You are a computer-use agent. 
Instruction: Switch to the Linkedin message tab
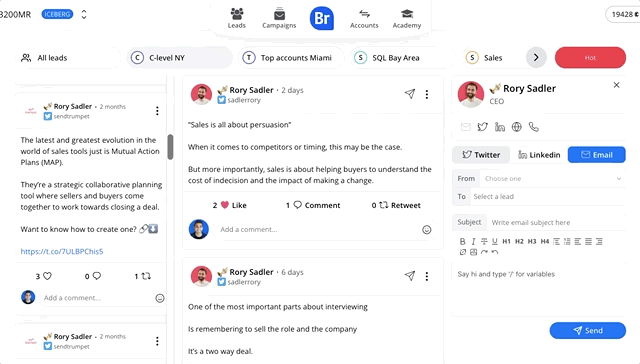539,155
